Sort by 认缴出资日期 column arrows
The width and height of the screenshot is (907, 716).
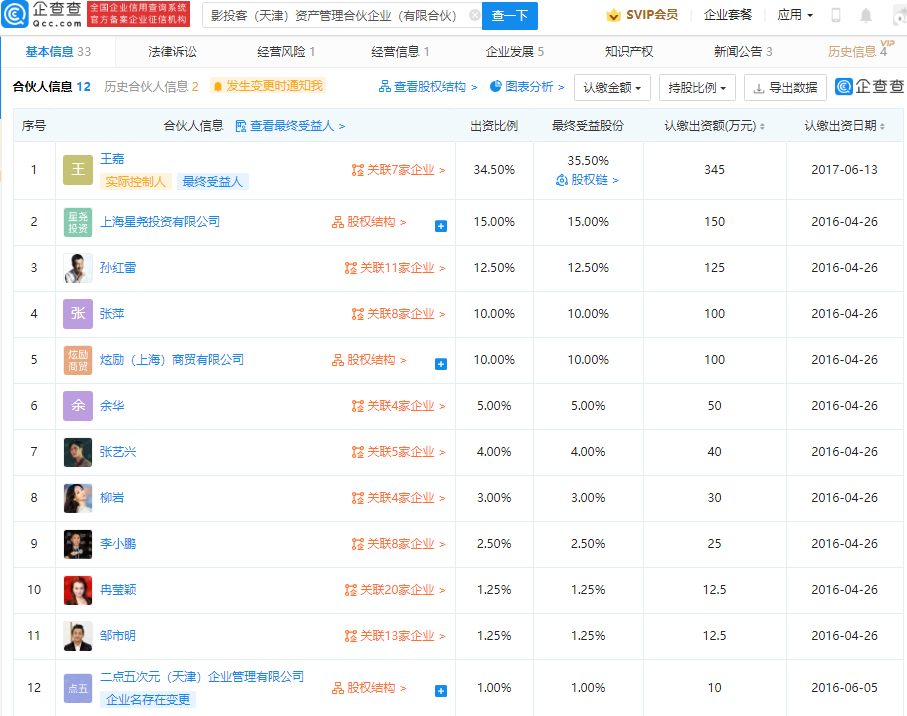[882, 126]
